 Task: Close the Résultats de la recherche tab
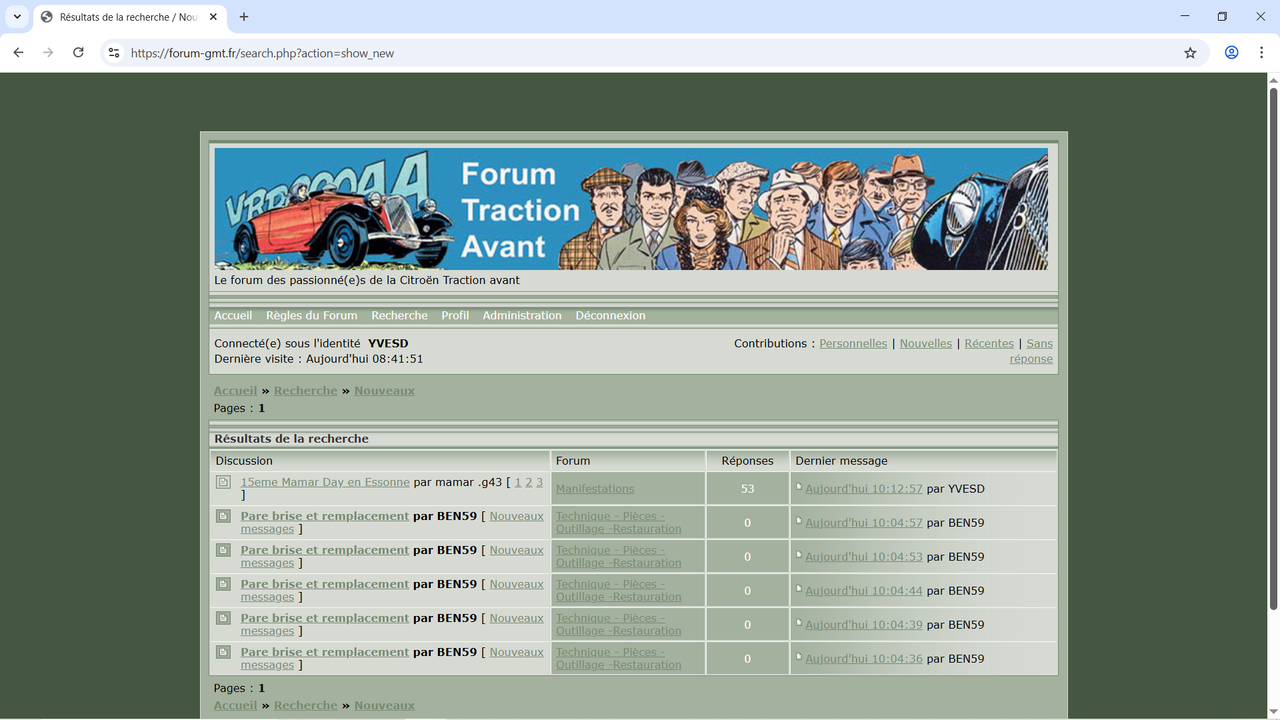point(213,17)
